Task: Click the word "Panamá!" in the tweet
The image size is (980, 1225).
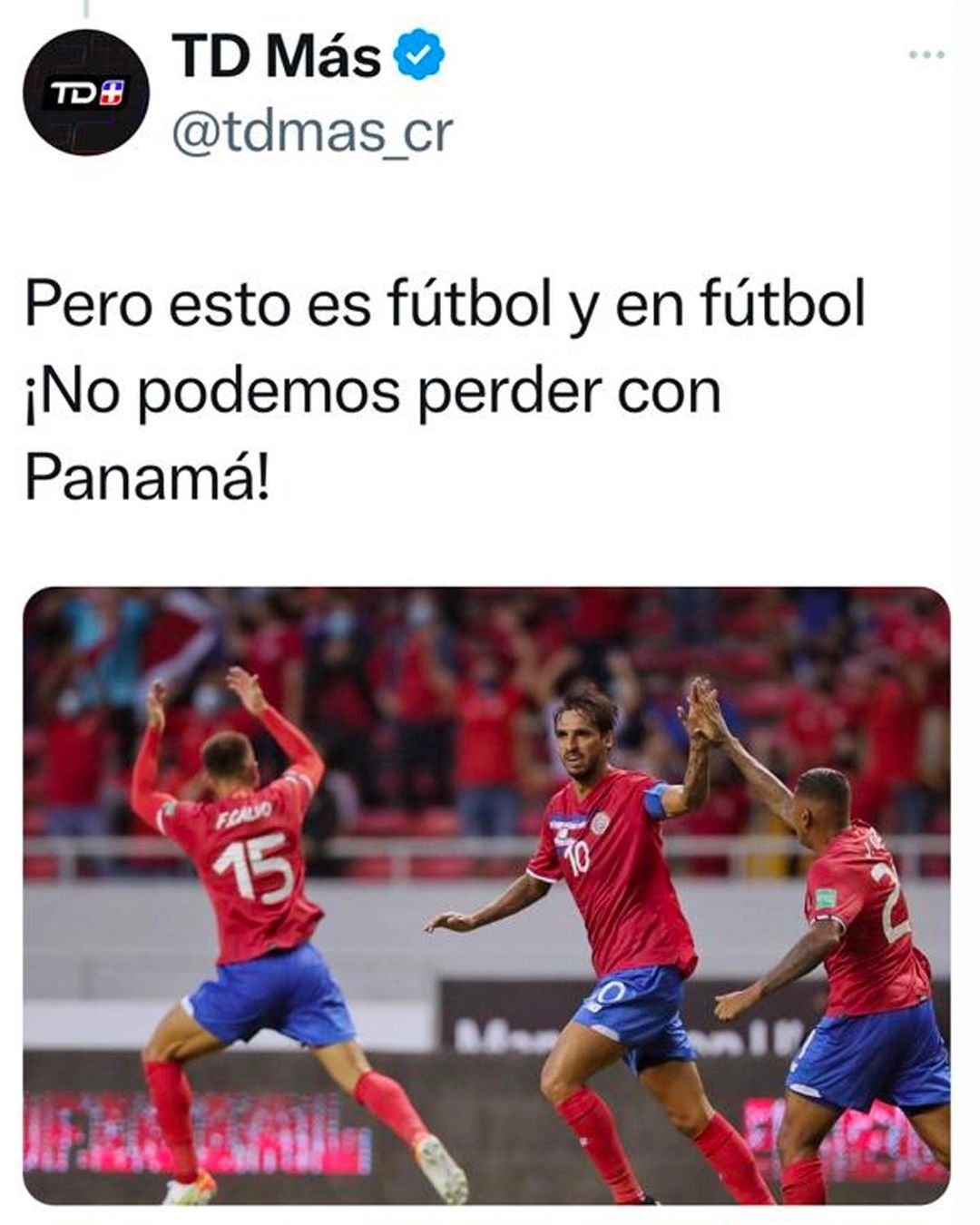Action: (x=147, y=477)
